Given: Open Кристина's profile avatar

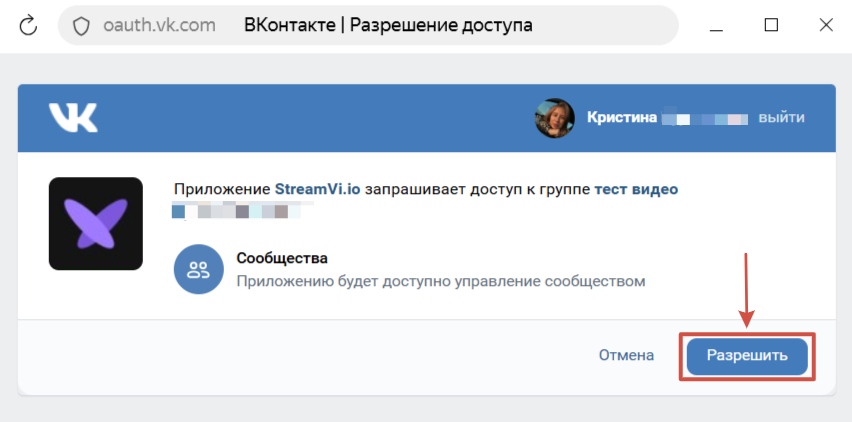Looking at the screenshot, I should click(x=554, y=118).
